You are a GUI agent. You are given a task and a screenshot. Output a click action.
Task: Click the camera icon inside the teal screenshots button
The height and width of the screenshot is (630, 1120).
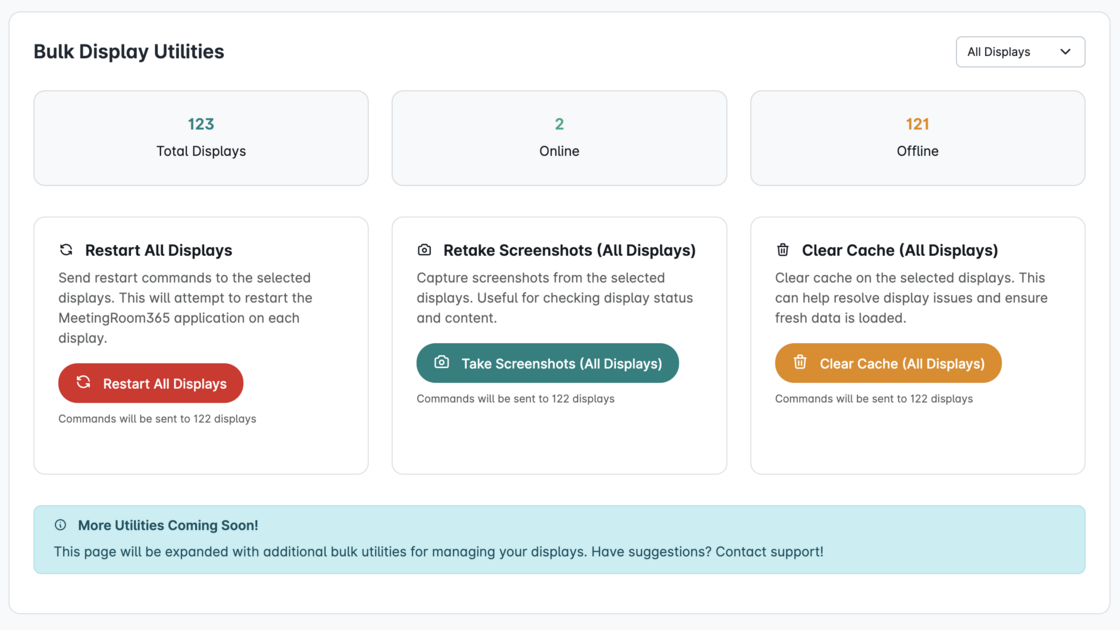point(442,363)
